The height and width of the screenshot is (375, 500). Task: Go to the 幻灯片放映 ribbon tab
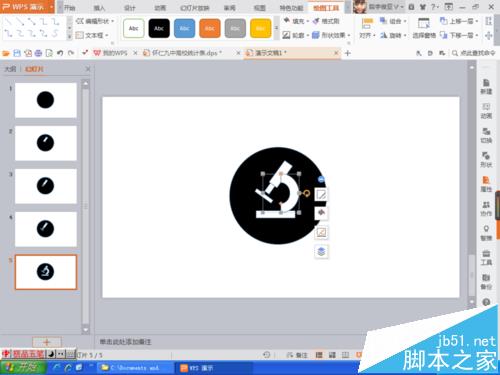pyautogui.click(x=195, y=7)
